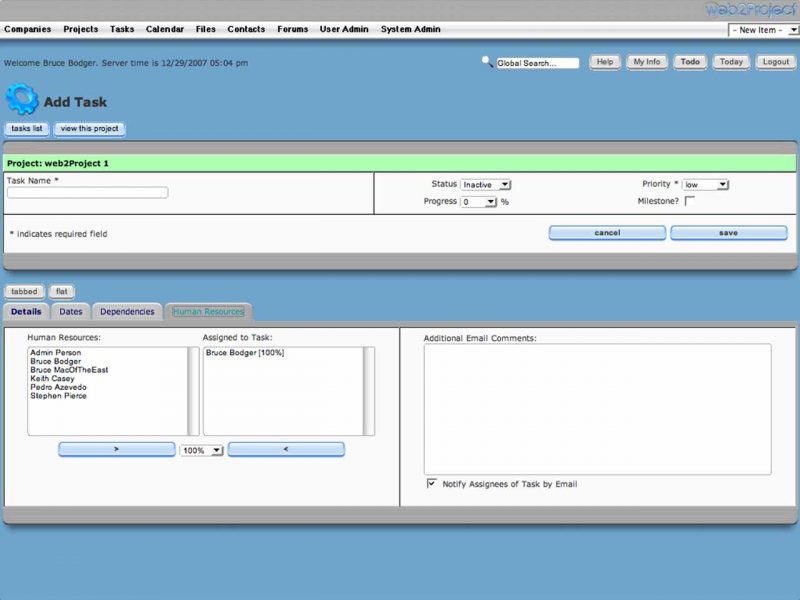Save the new task
Viewport: 800px width, 600px height.
[x=728, y=232]
